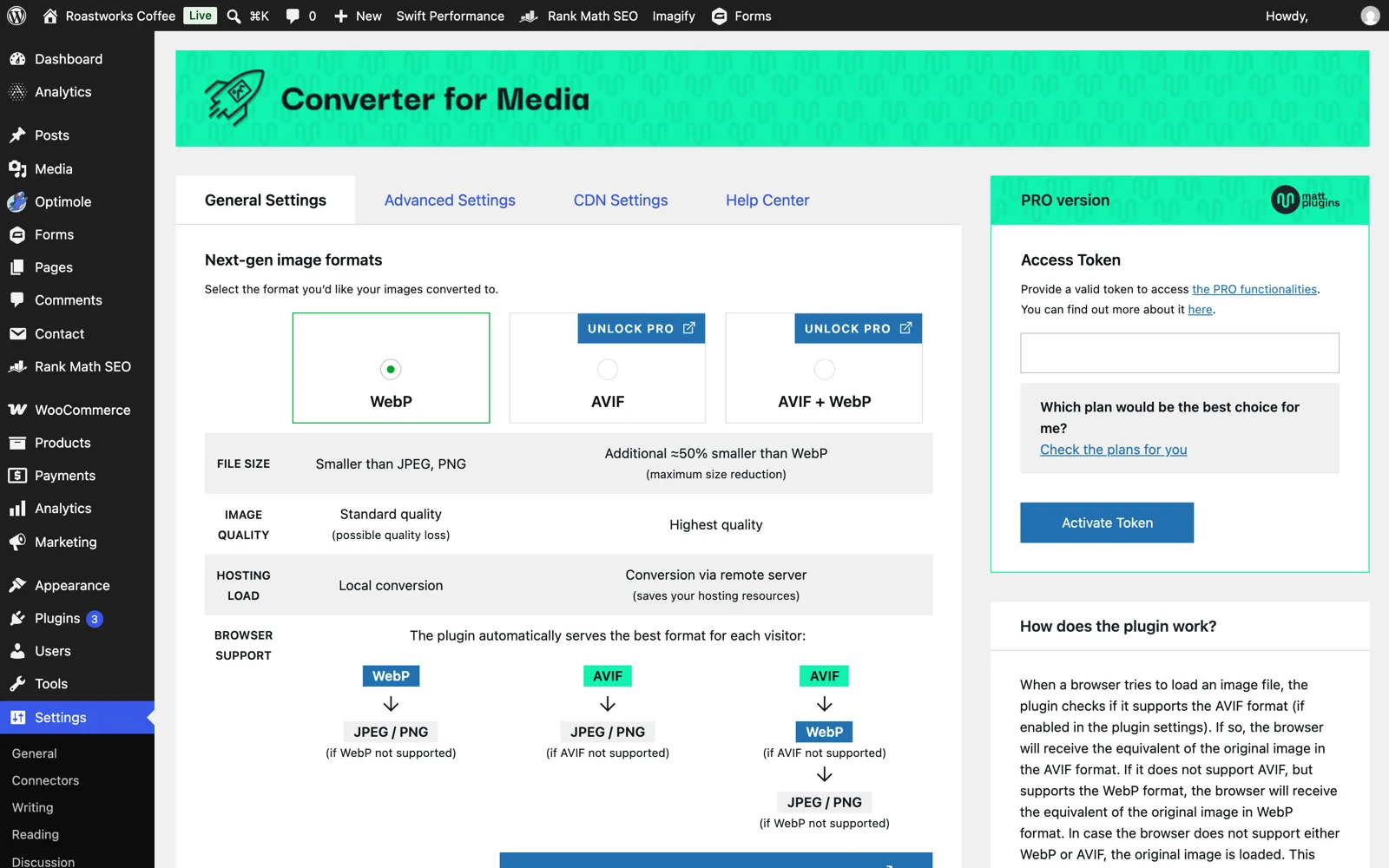
Task: Click the Payments icon in sidebar
Action: click(17, 476)
